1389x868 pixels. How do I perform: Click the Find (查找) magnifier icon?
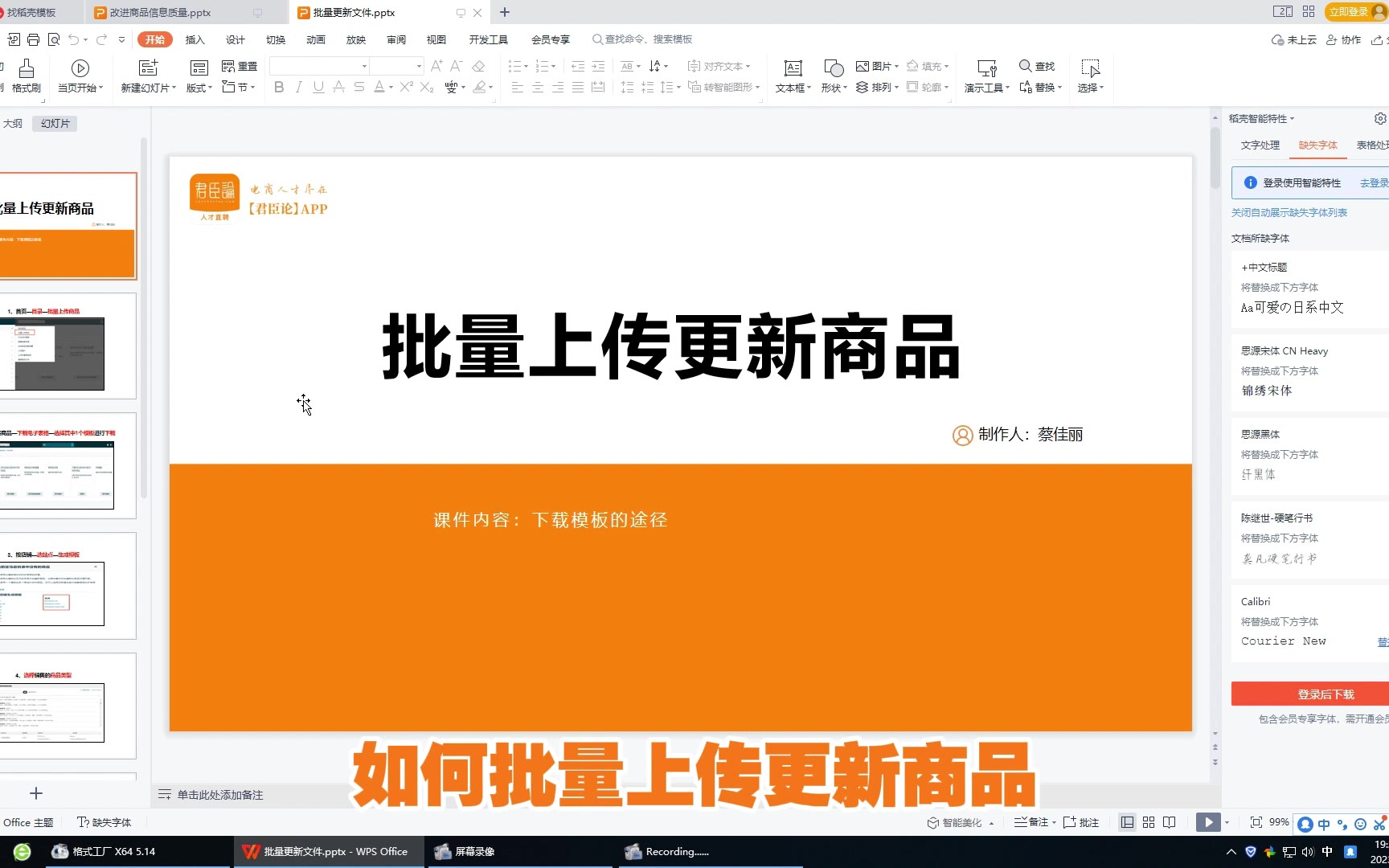pyautogui.click(x=1025, y=66)
